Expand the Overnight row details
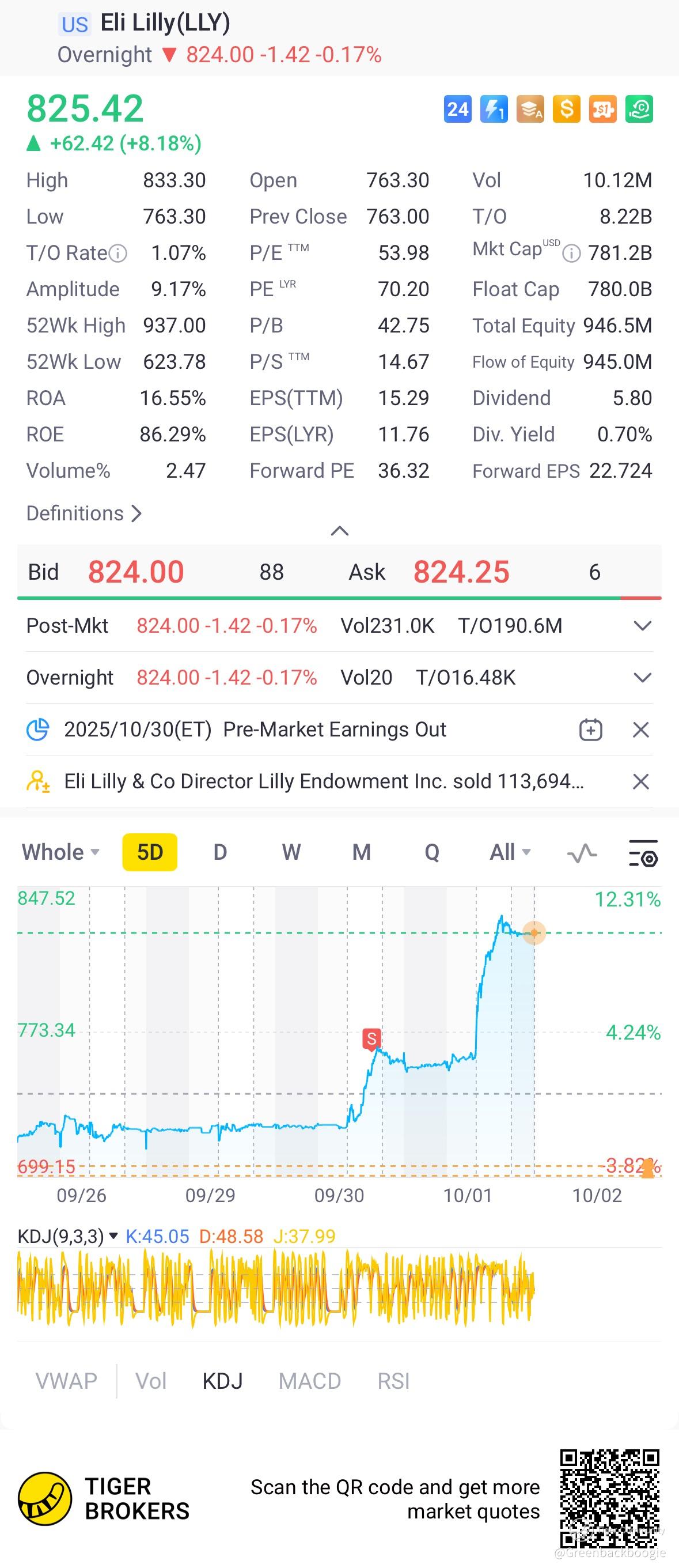The height and width of the screenshot is (1568, 679). tap(643, 678)
